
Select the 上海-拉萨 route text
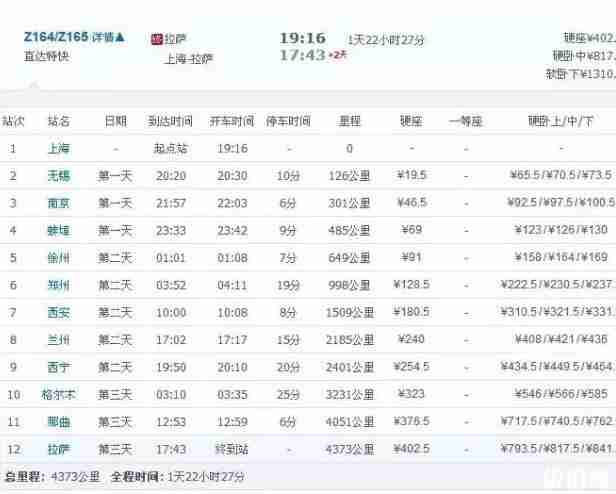tap(189, 59)
